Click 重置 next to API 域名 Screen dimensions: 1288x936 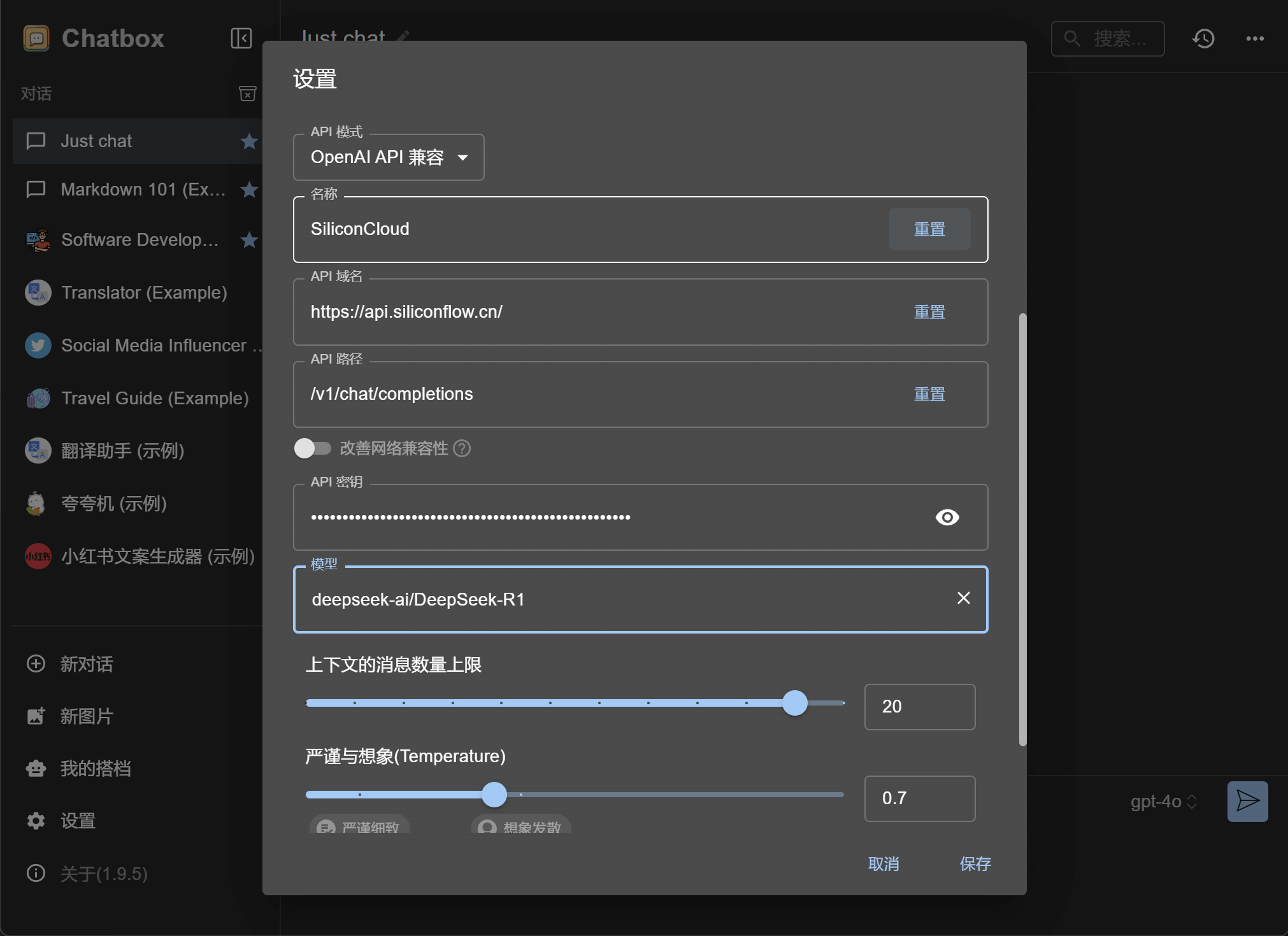point(929,312)
